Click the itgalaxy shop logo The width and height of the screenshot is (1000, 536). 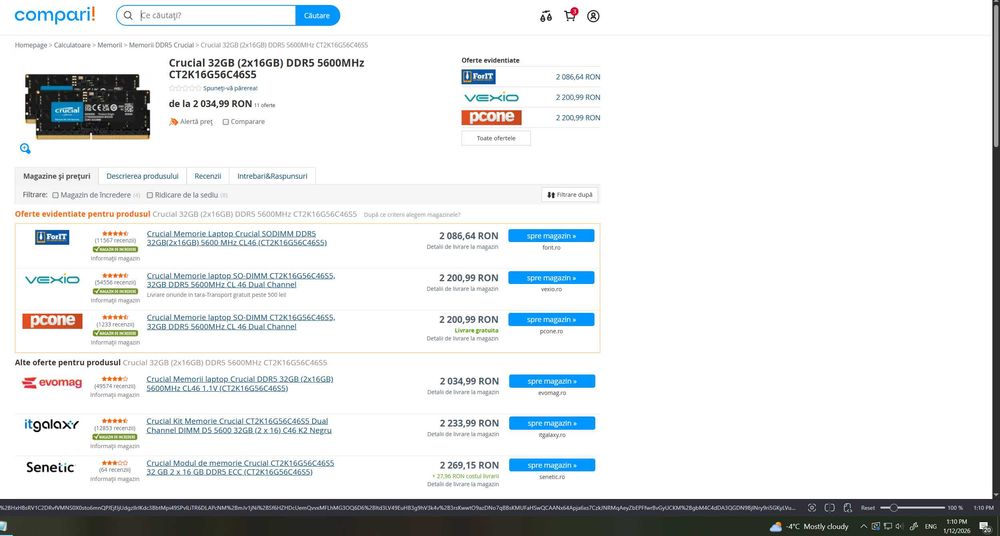[x=52, y=424]
